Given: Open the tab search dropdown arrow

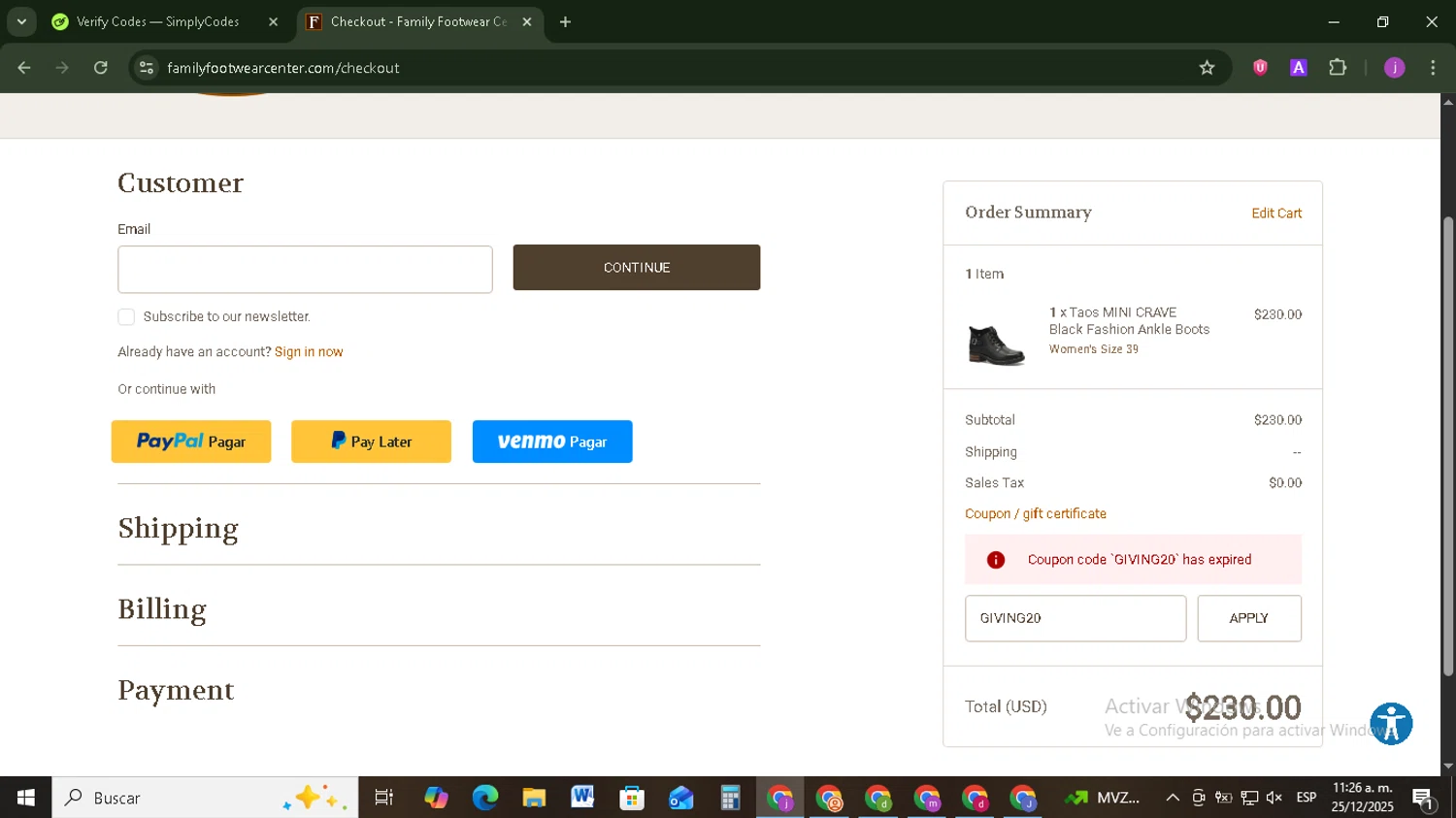Looking at the screenshot, I should (21, 21).
